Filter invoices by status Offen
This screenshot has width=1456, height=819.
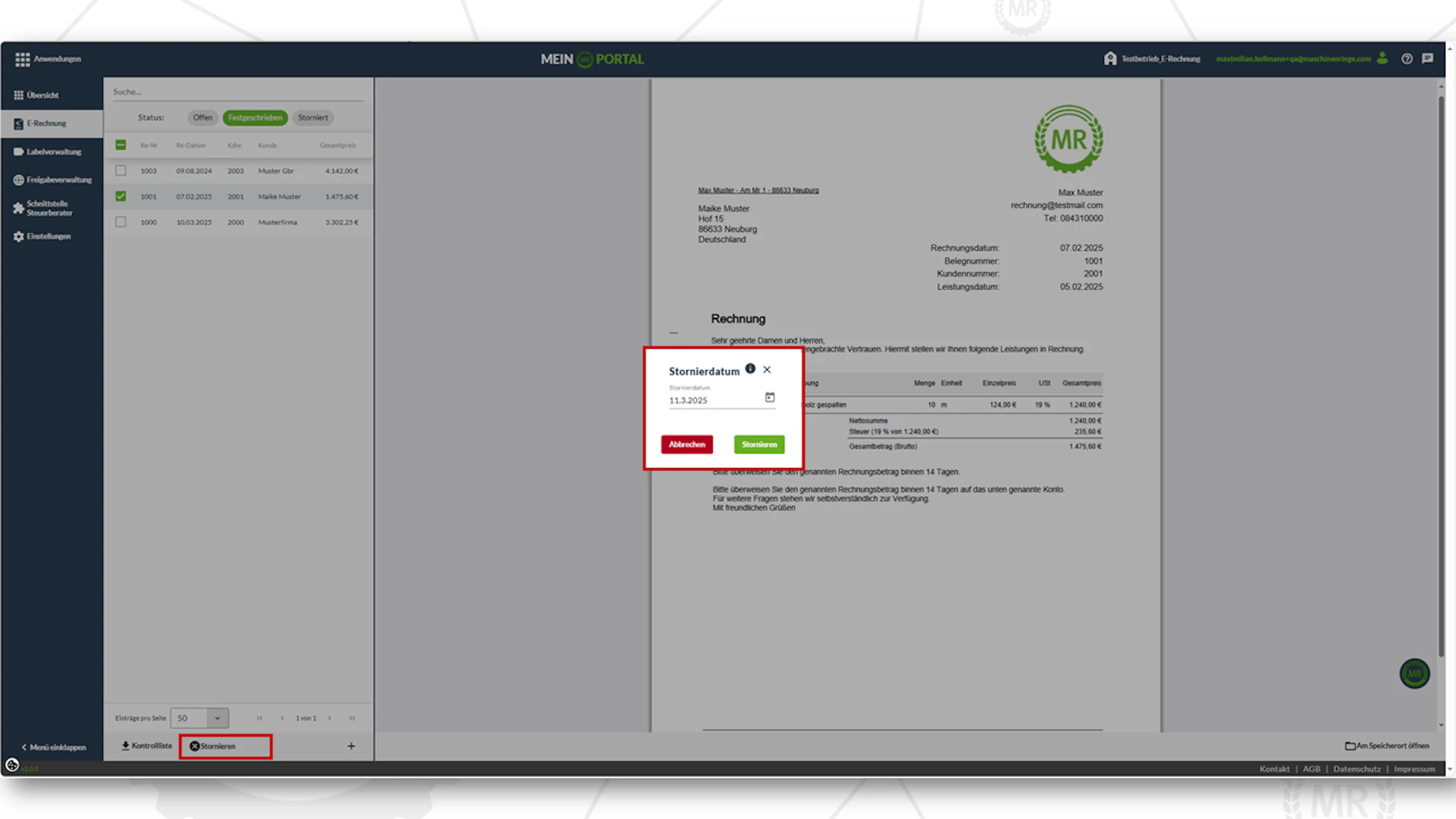coord(202,118)
